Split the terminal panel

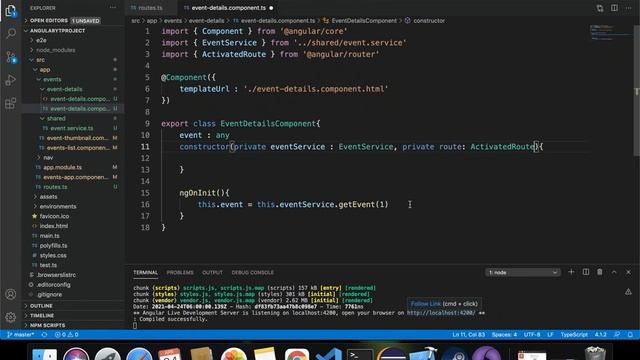(586, 272)
